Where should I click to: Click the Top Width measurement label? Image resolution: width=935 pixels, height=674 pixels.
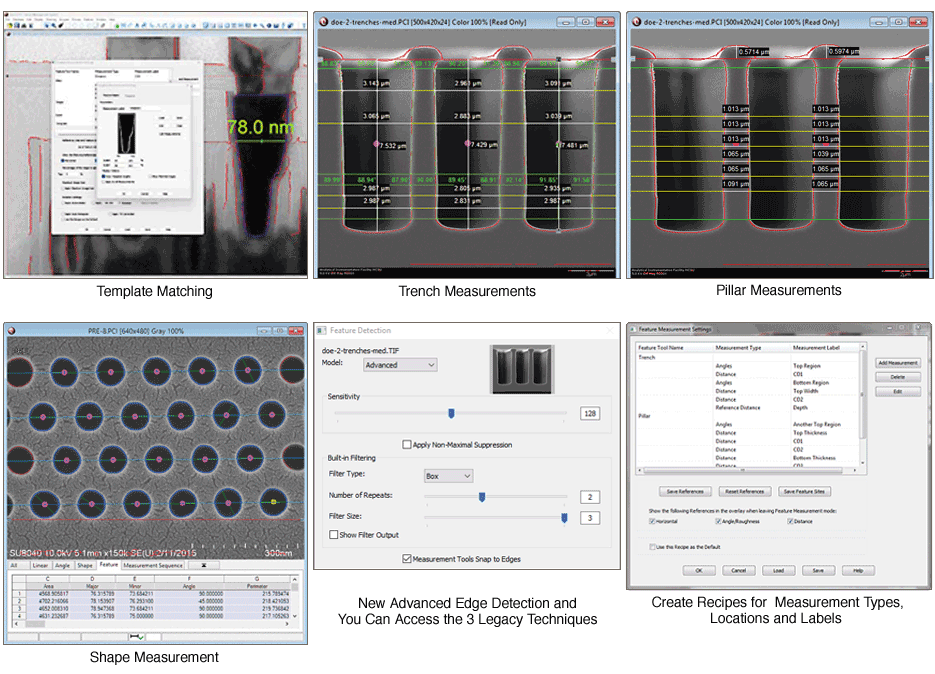coord(806,391)
